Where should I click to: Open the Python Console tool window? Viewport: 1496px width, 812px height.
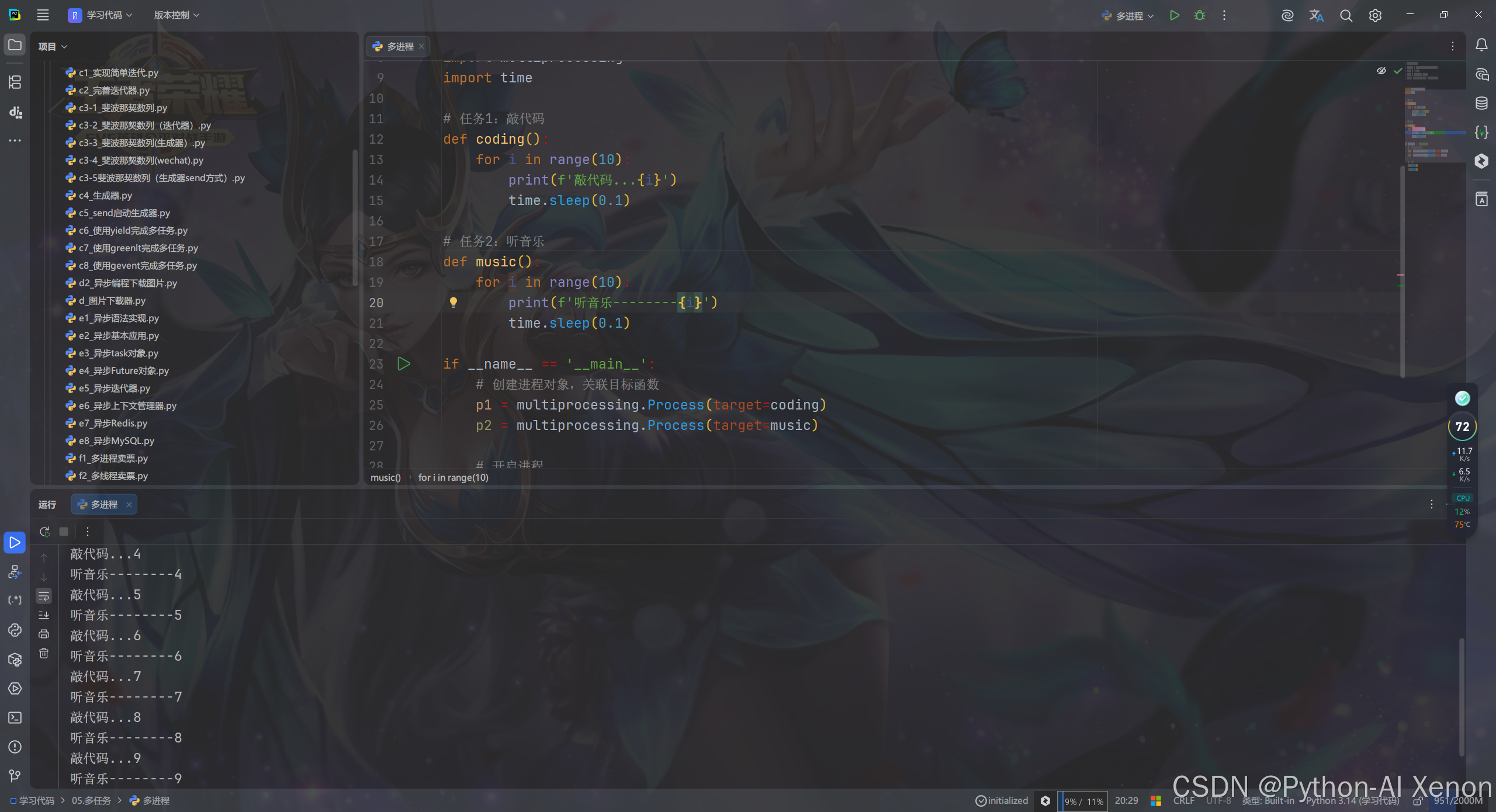(x=15, y=630)
